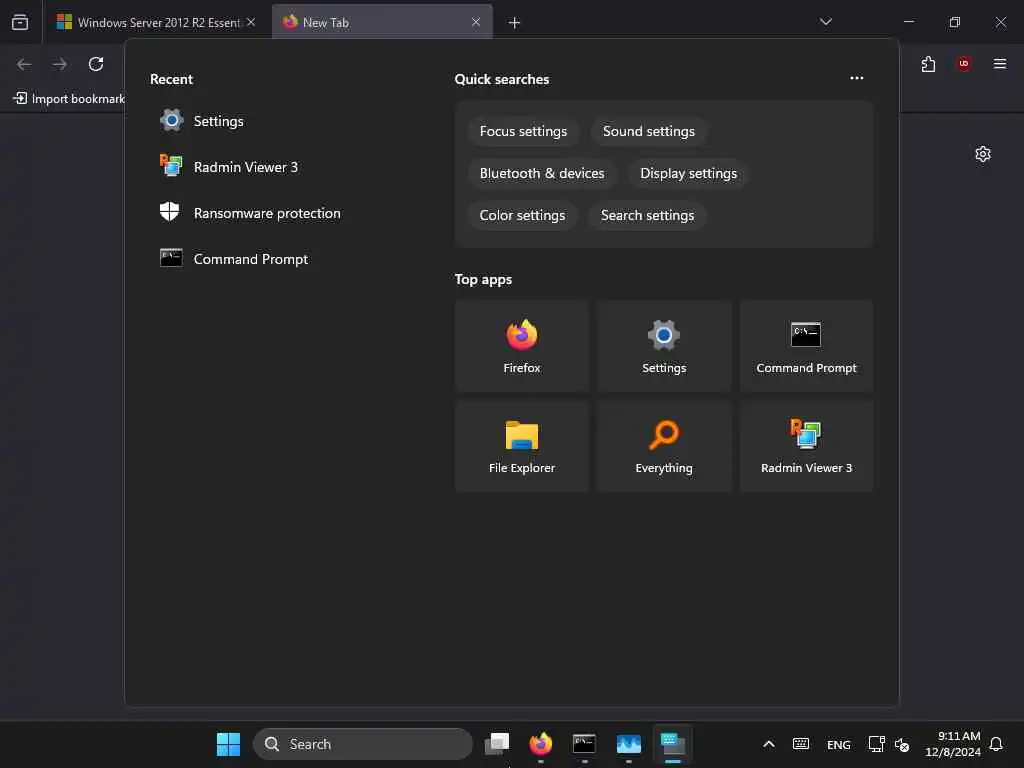Launch Everything search app tile
Screen dimensions: 1024x768
[664, 446]
